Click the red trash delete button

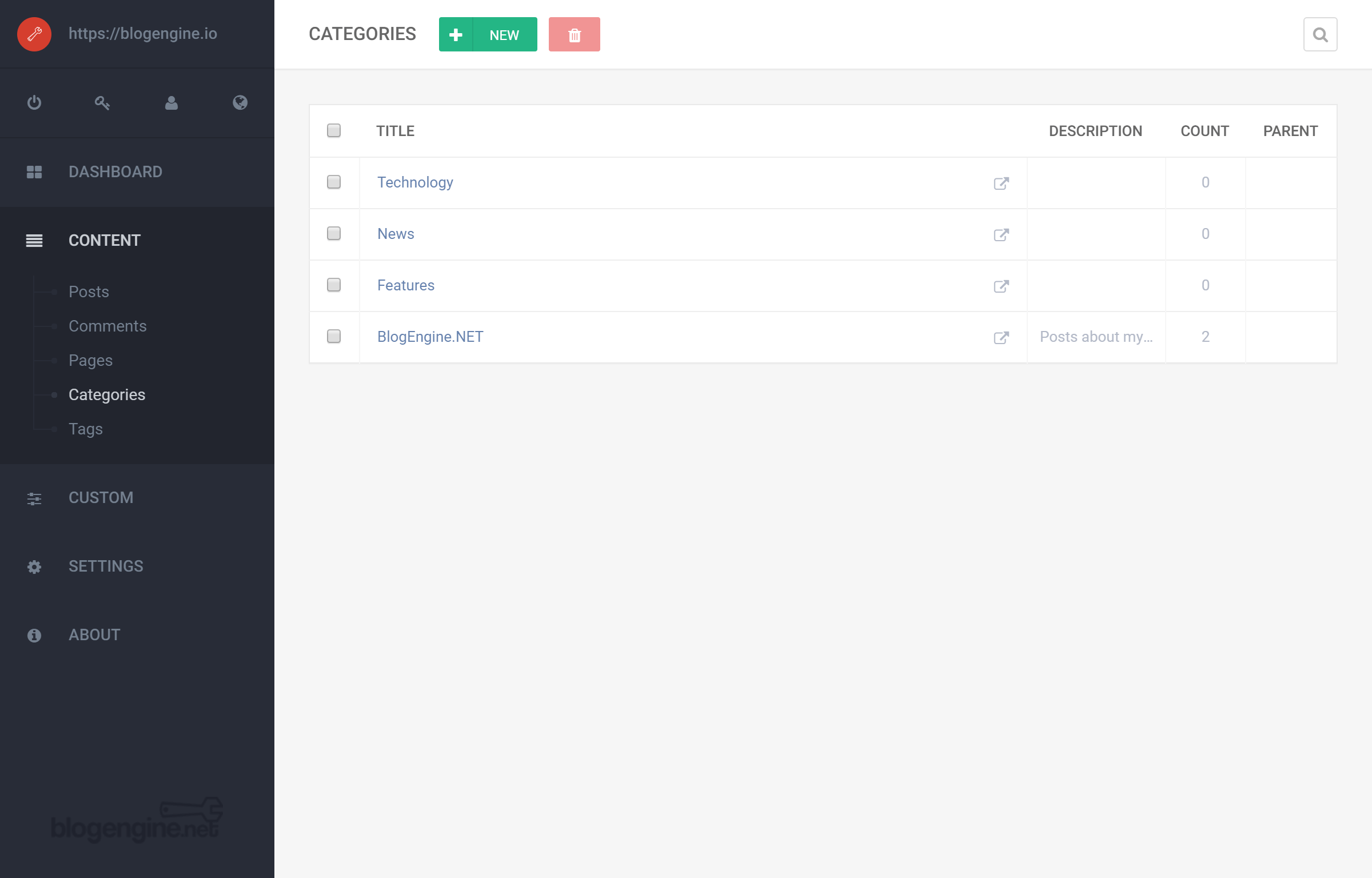pyautogui.click(x=575, y=34)
